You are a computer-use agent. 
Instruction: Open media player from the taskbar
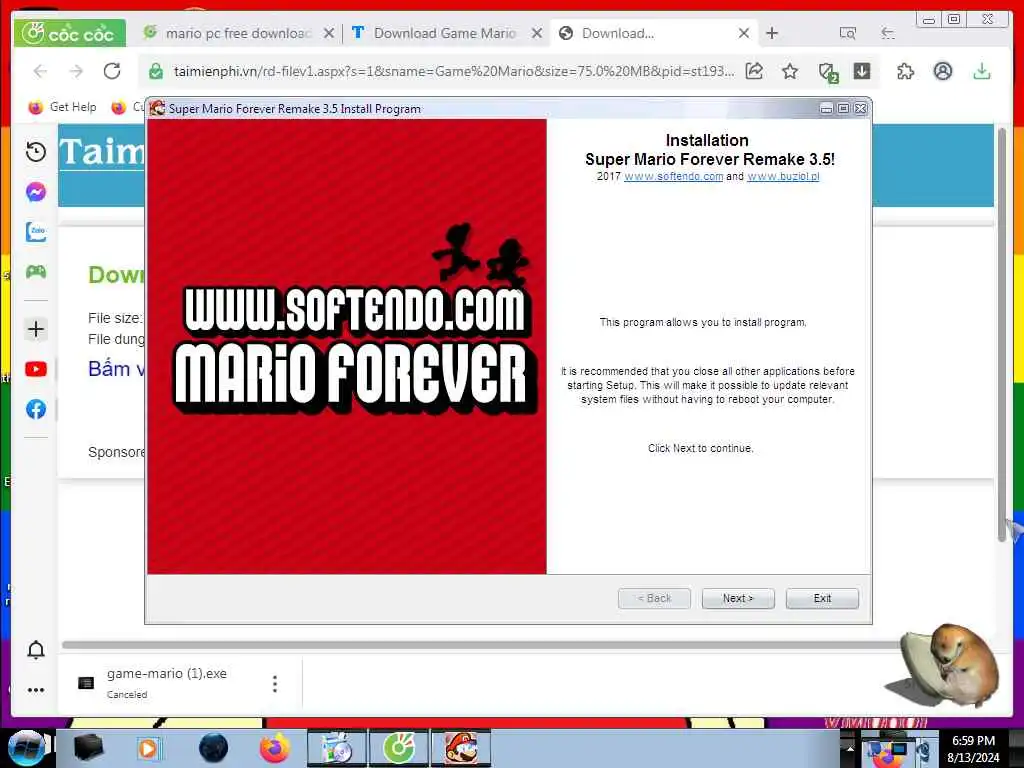(149, 748)
